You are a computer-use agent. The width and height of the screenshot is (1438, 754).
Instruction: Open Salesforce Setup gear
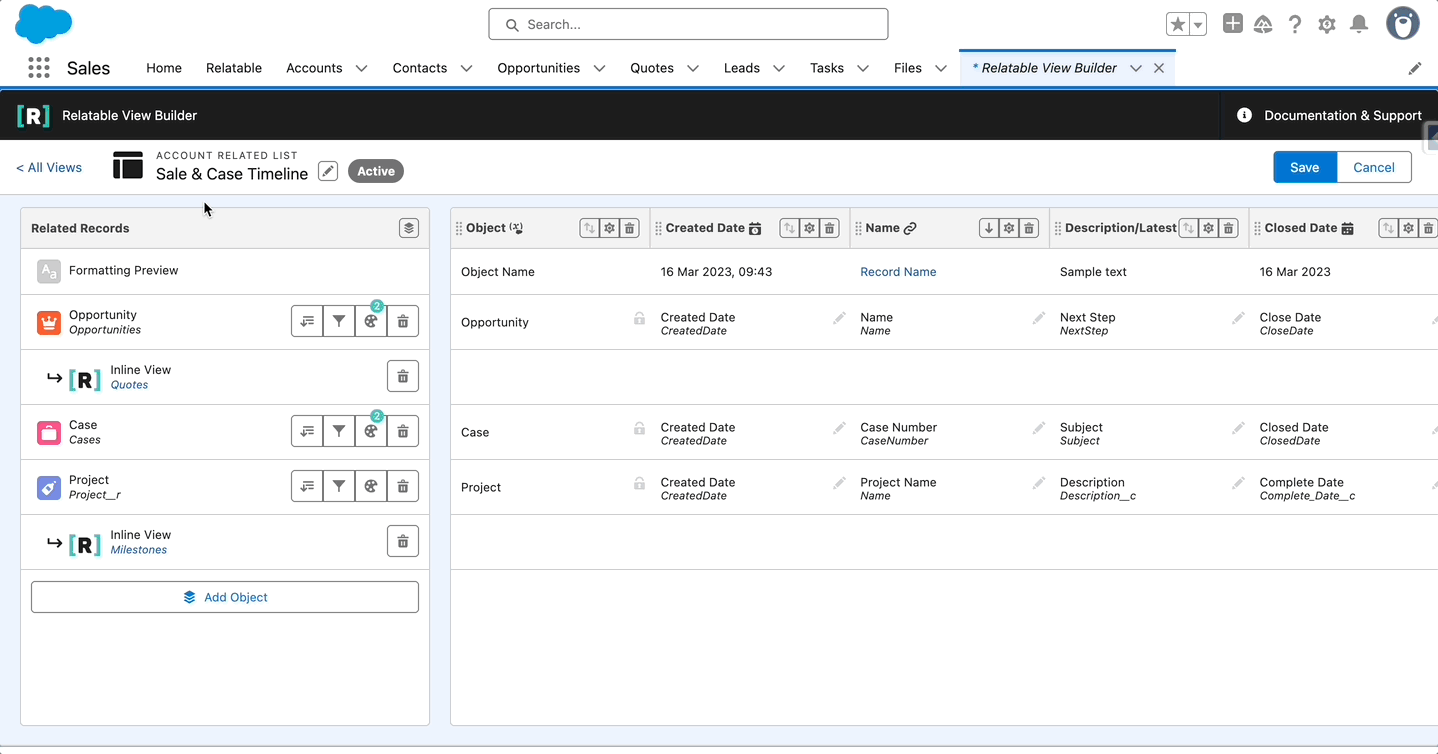[x=1327, y=24]
